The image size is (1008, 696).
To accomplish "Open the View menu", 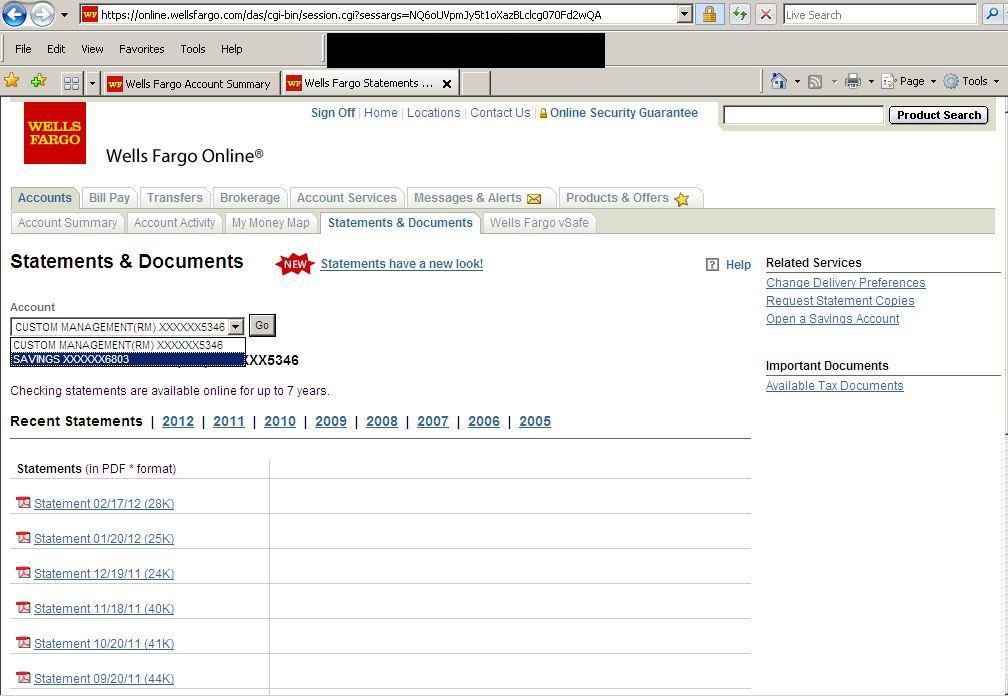I will (92, 49).
